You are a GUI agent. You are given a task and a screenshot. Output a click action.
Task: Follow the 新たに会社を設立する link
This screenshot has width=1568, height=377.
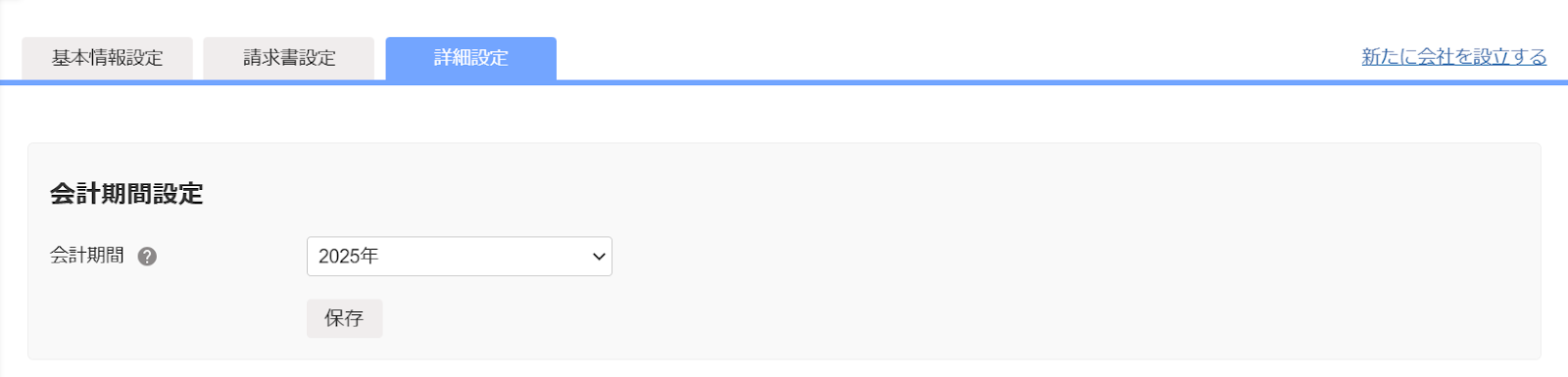tap(1454, 57)
